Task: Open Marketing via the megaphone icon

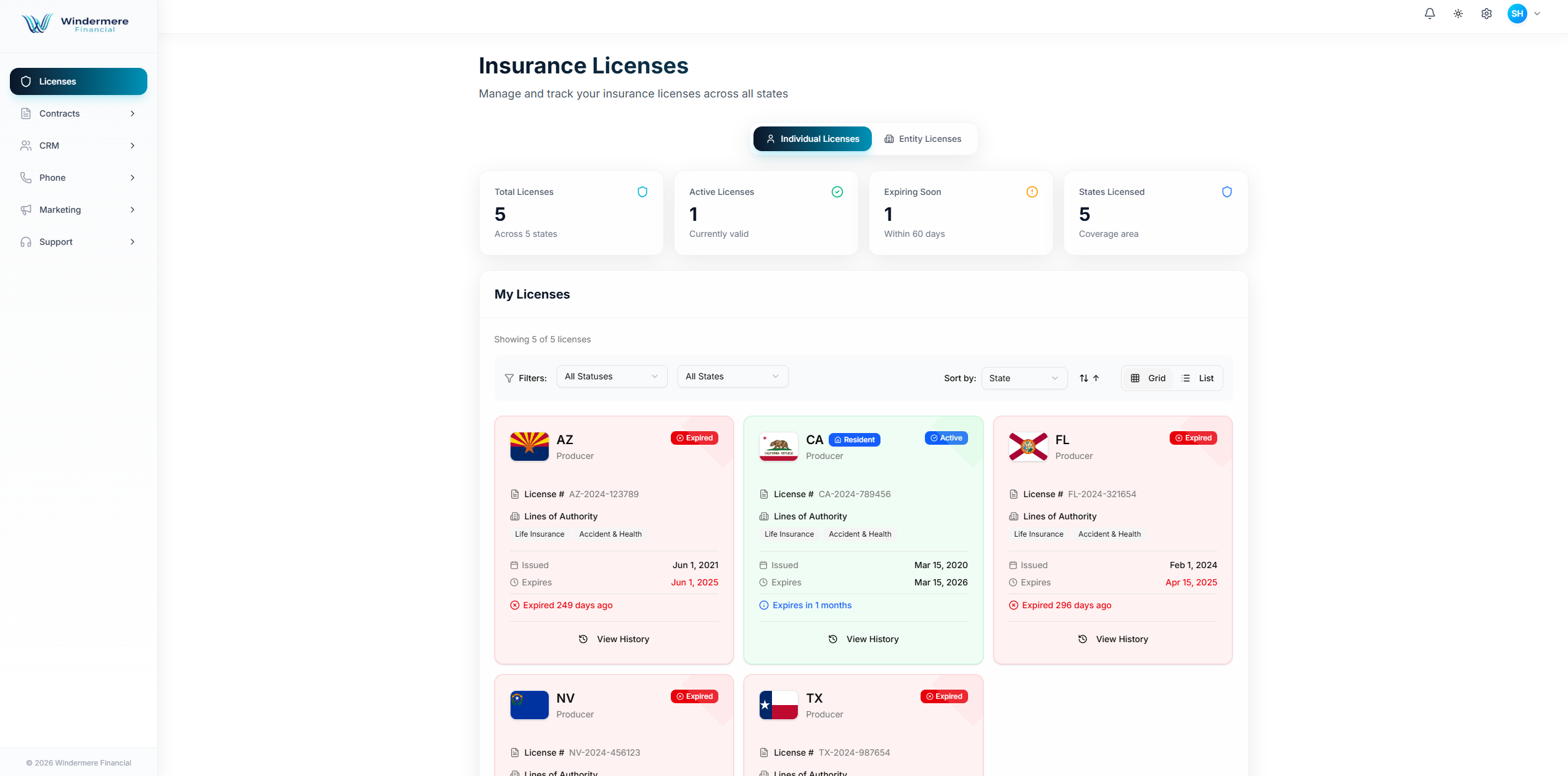Action: [25, 210]
